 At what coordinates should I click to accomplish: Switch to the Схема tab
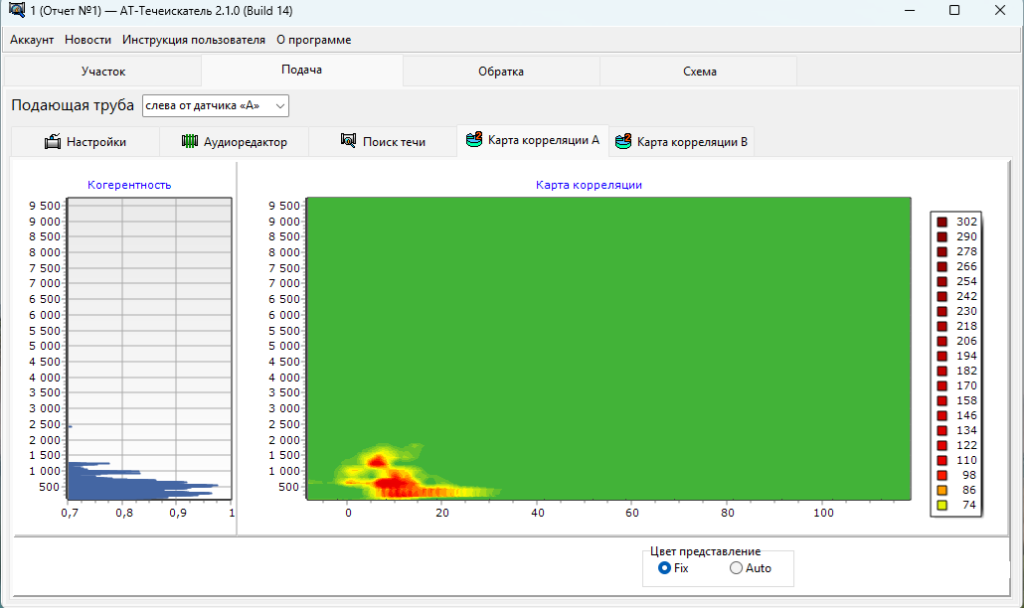[x=699, y=71]
